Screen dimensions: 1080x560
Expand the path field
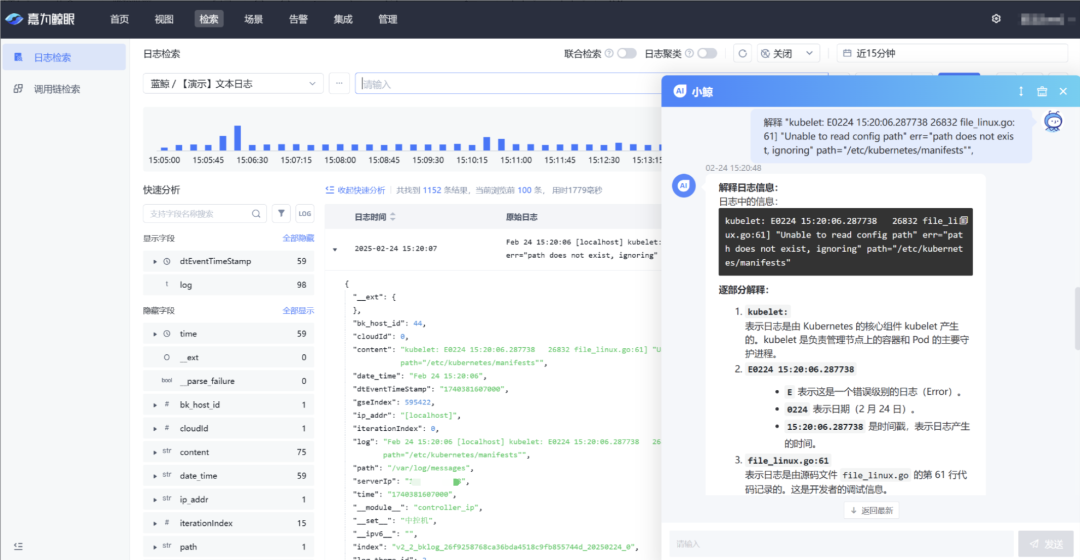[155, 547]
